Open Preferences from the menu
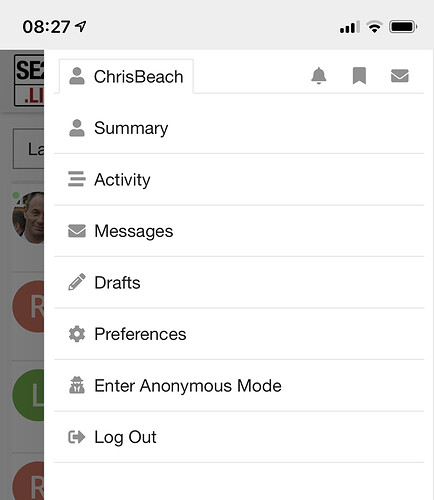 (239, 334)
